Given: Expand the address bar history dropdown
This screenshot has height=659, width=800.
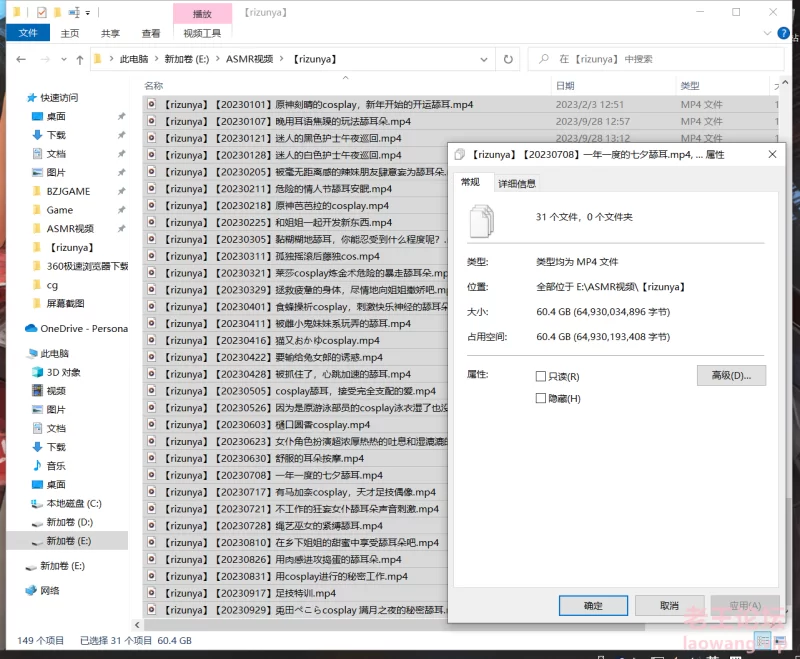Looking at the screenshot, I should coord(484,60).
